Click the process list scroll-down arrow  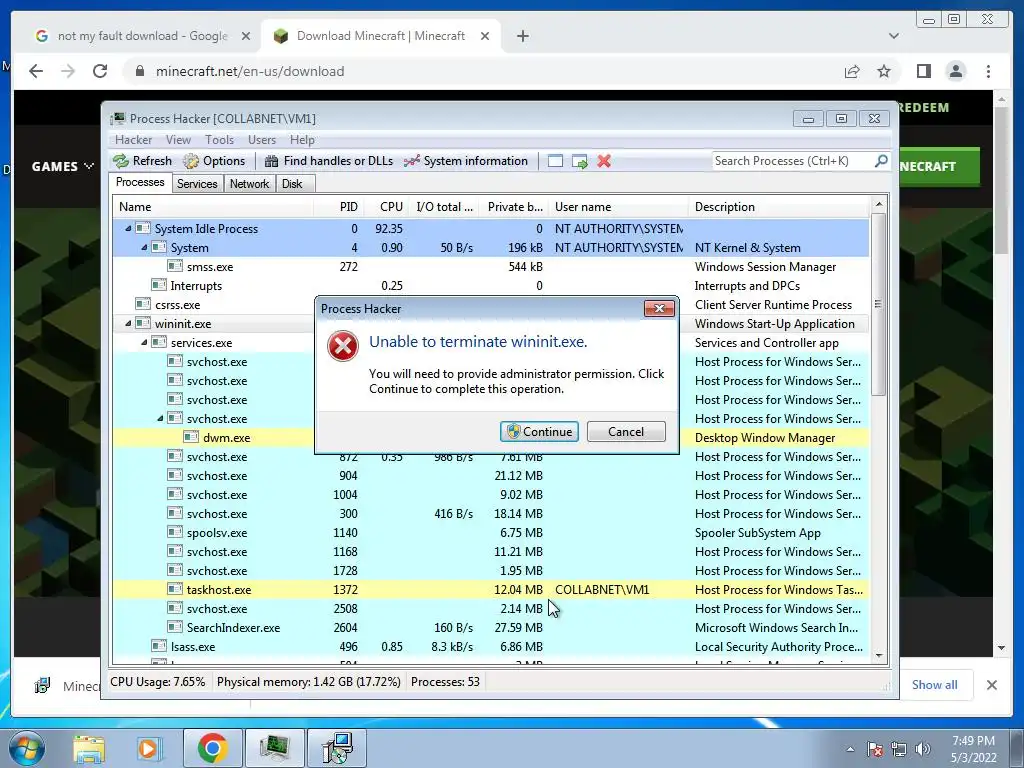[878, 656]
